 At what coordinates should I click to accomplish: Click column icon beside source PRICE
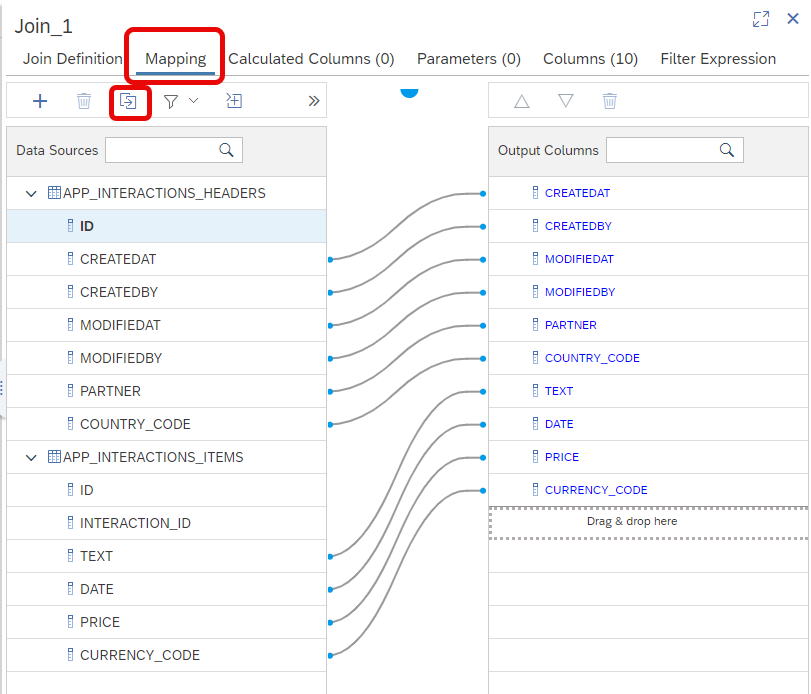click(70, 622)
